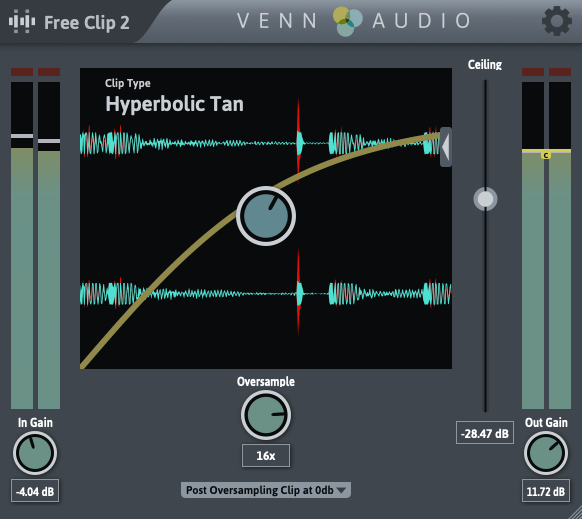Reset right output channel clip indicator
The height and width of the screenshot is (519, 582).
pyautogui.click(x=560, y=72)
